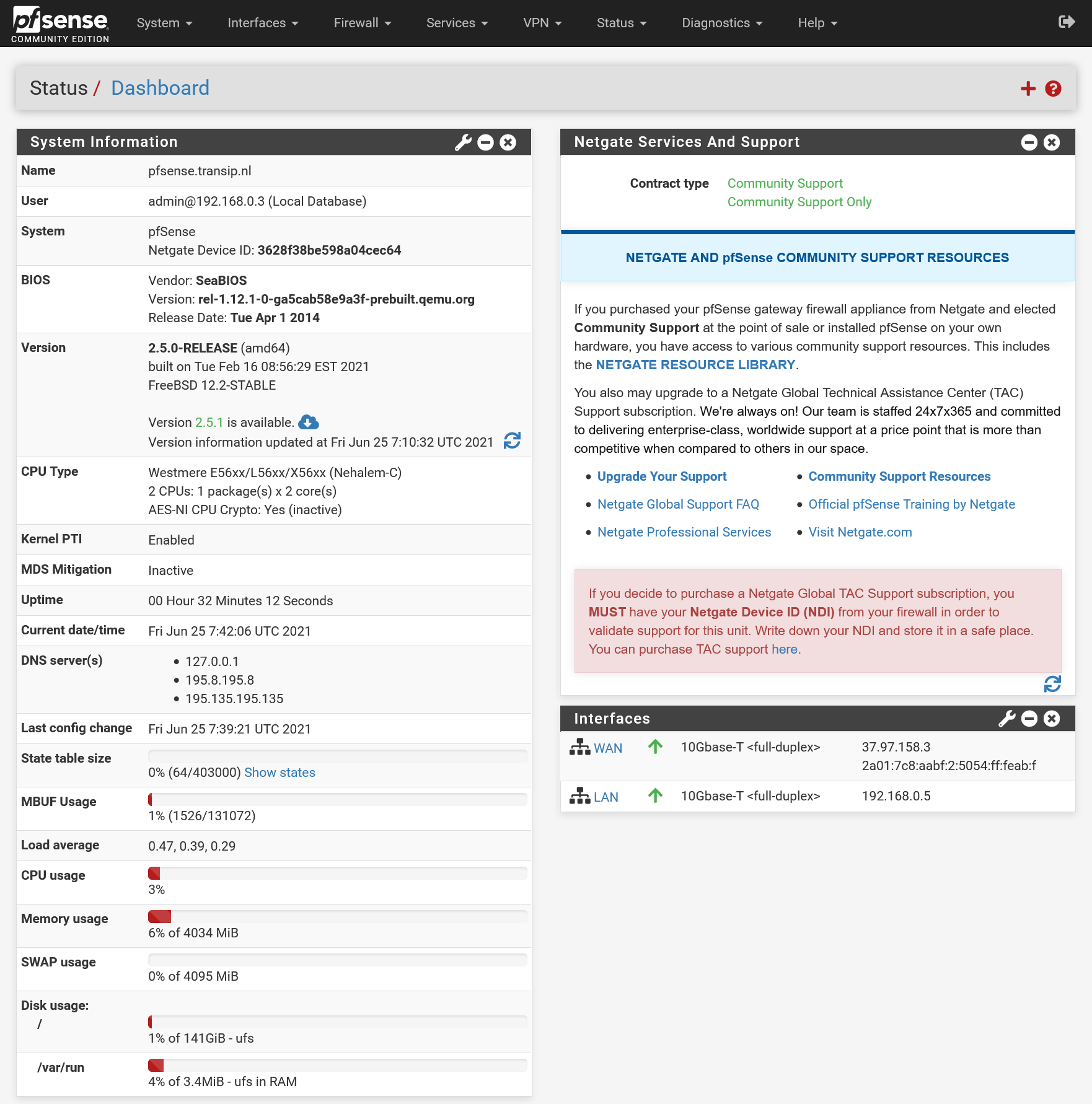The width and height of the screenshot is (1092, 1104).
Task: Click Official pfSense Training by Netgate link
Action: 911,504
